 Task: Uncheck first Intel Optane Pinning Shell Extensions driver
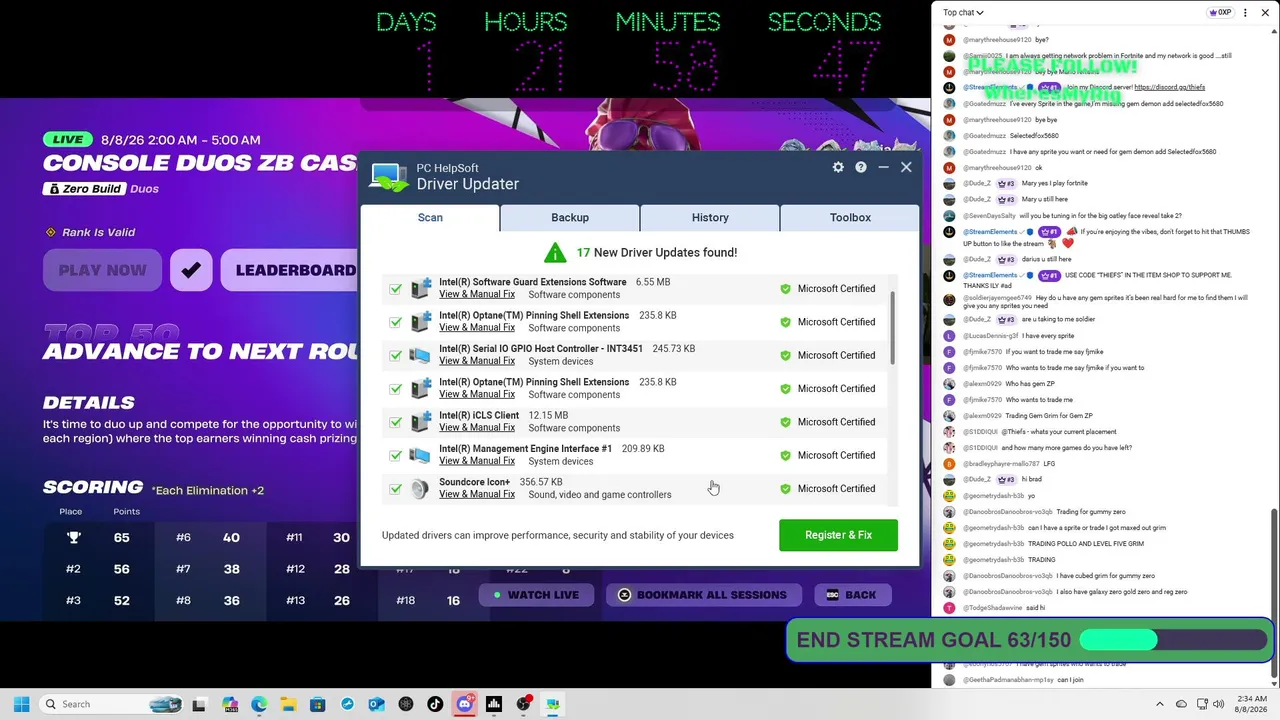396,322
